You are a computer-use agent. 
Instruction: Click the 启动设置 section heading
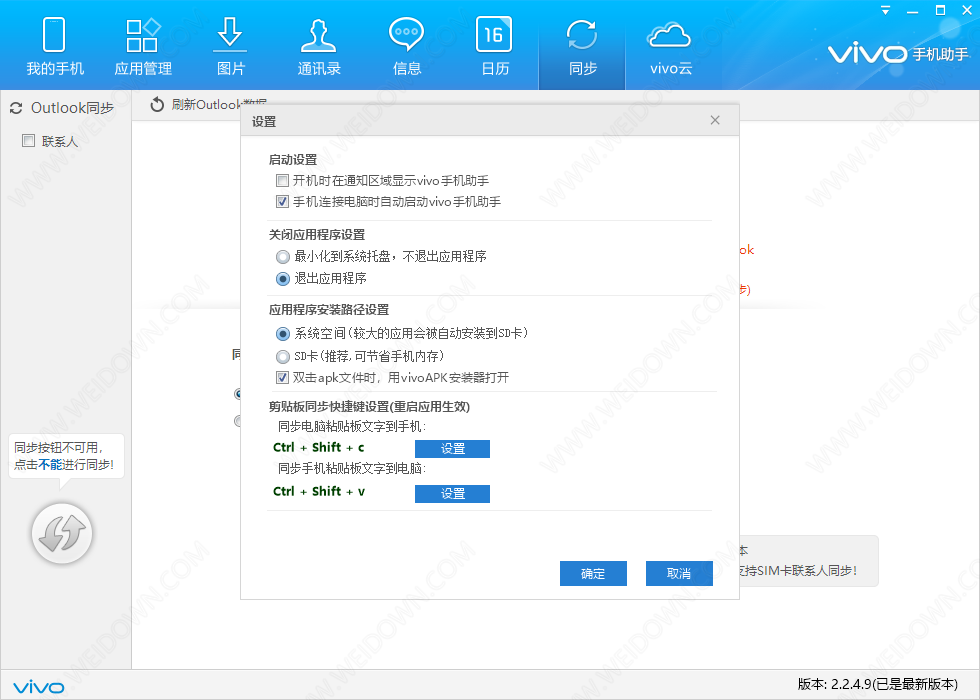tap(293, 159)
